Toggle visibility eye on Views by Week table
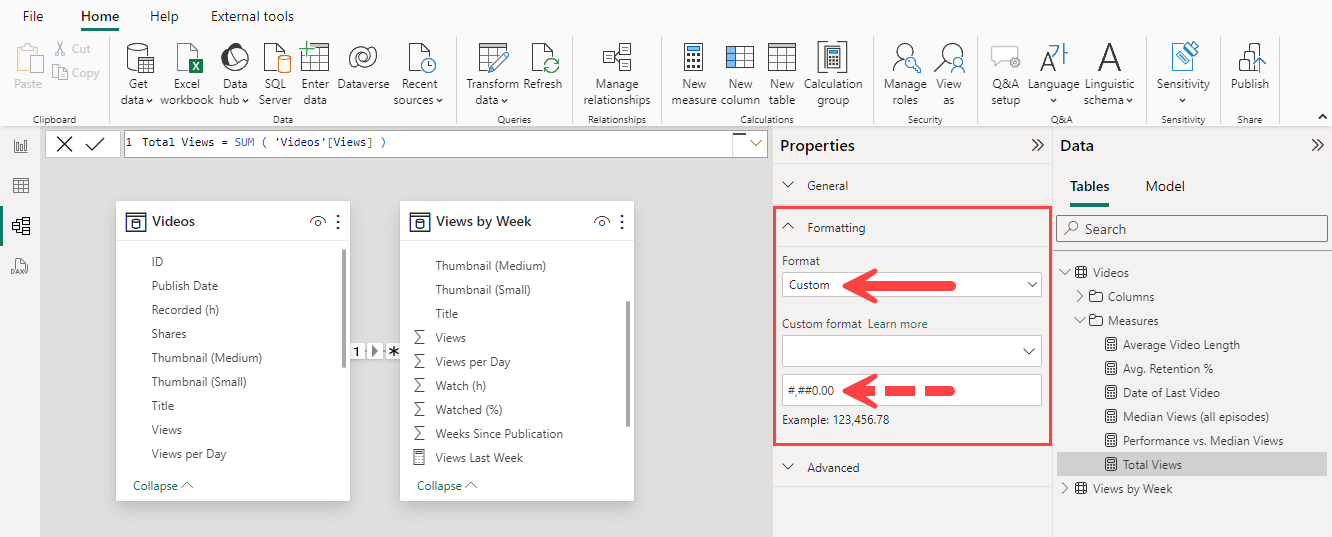This screenshot has width=1332, height=537. point(602,222)
